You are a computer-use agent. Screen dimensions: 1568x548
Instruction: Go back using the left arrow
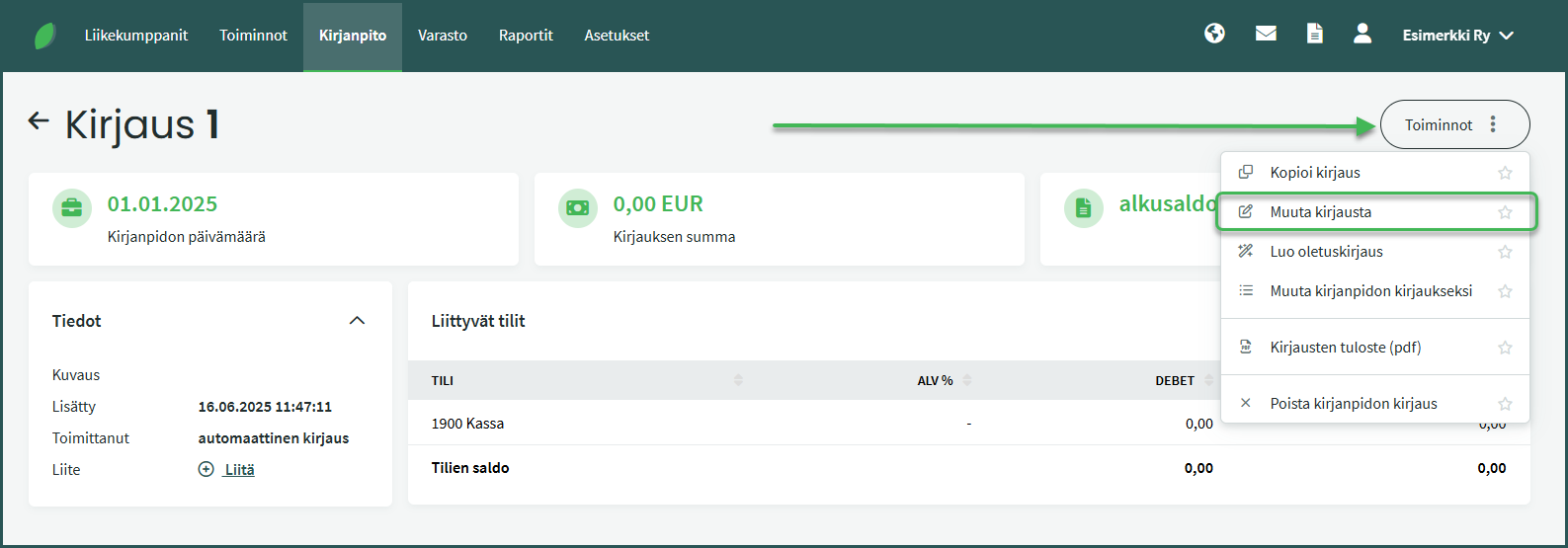click(39, 121)
